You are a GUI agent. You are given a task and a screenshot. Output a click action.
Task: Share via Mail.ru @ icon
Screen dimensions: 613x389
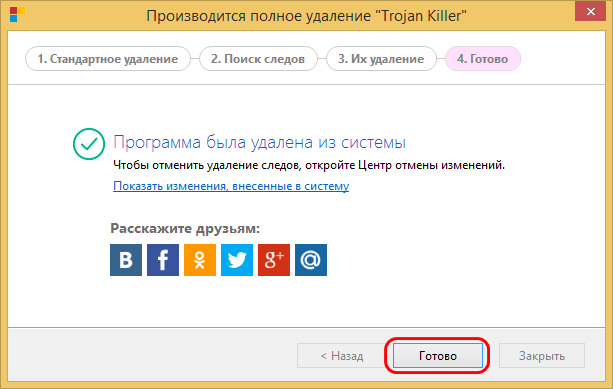(x=311, y=260)
